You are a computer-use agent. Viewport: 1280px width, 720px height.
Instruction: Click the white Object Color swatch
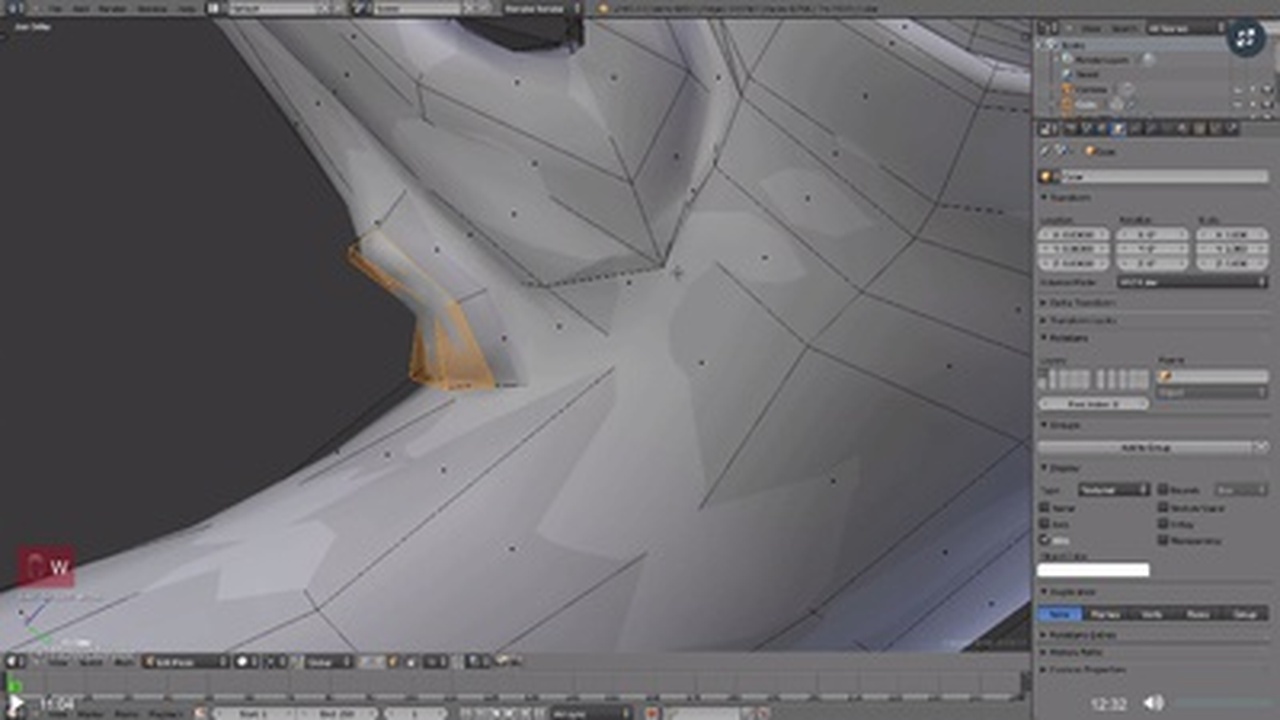(x=1093, y=570)
